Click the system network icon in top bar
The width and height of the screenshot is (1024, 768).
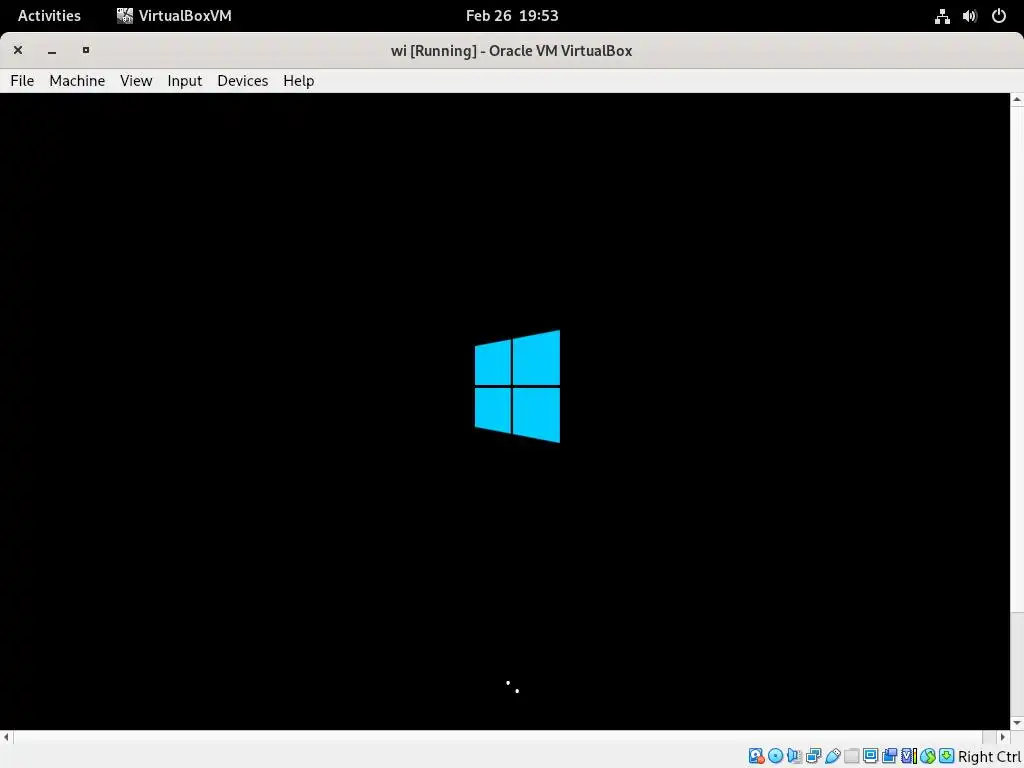(x=942, y=16)
